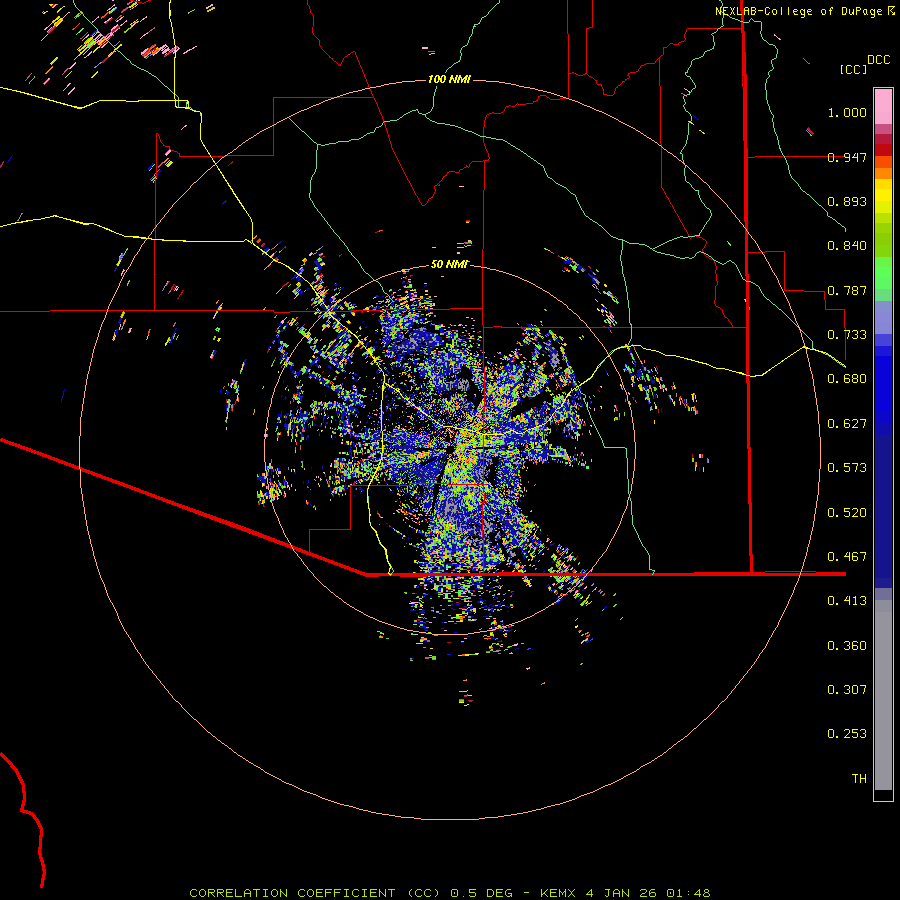Pick the red segment of color bar
Viewport: 900px width, 900px height.
[883, 150]
